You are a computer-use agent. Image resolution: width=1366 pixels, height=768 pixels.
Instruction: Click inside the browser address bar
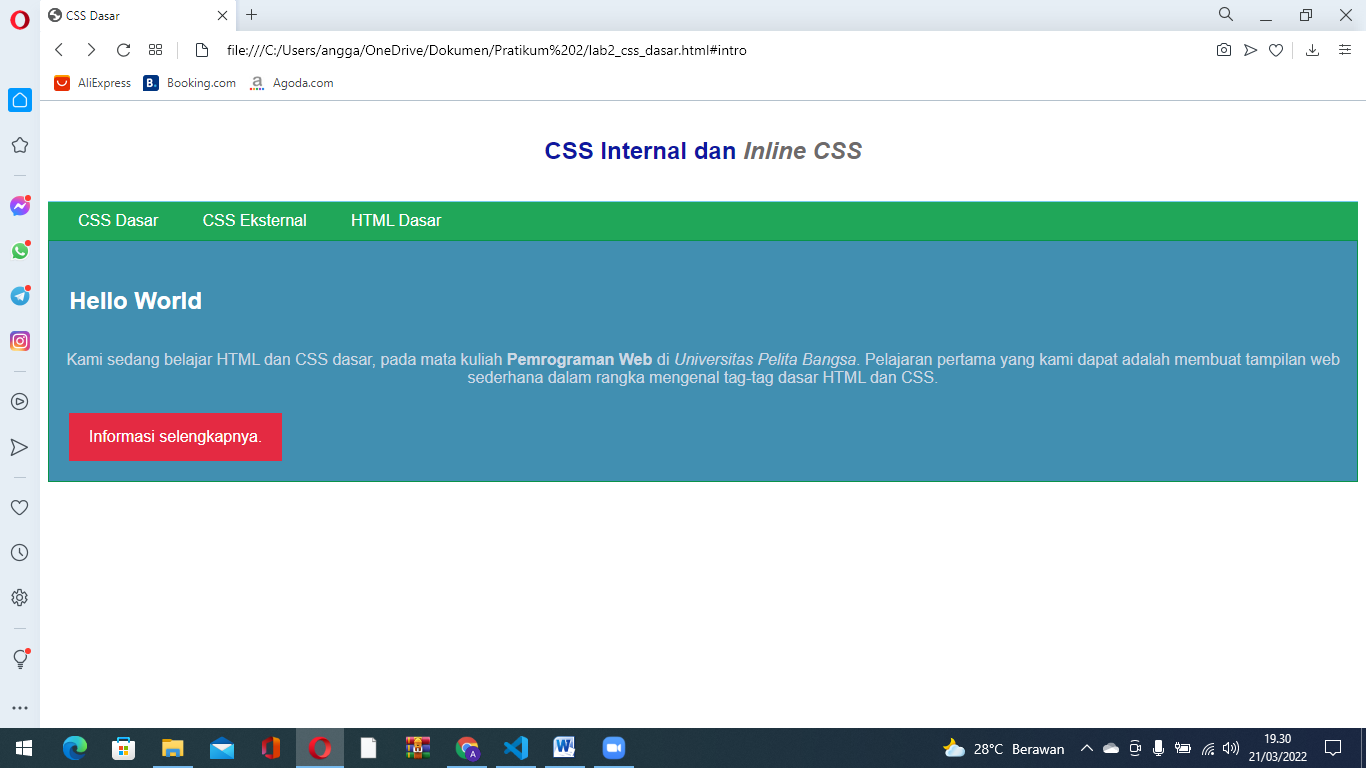[x=600, y=49]
